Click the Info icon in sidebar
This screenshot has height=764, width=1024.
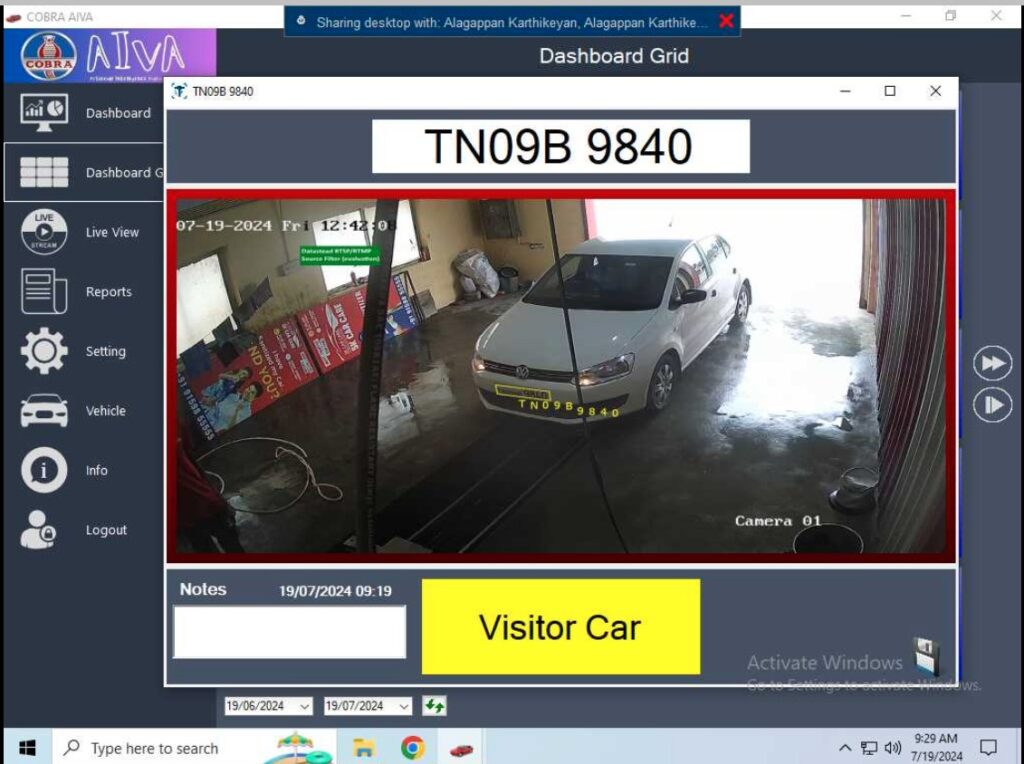44,470
